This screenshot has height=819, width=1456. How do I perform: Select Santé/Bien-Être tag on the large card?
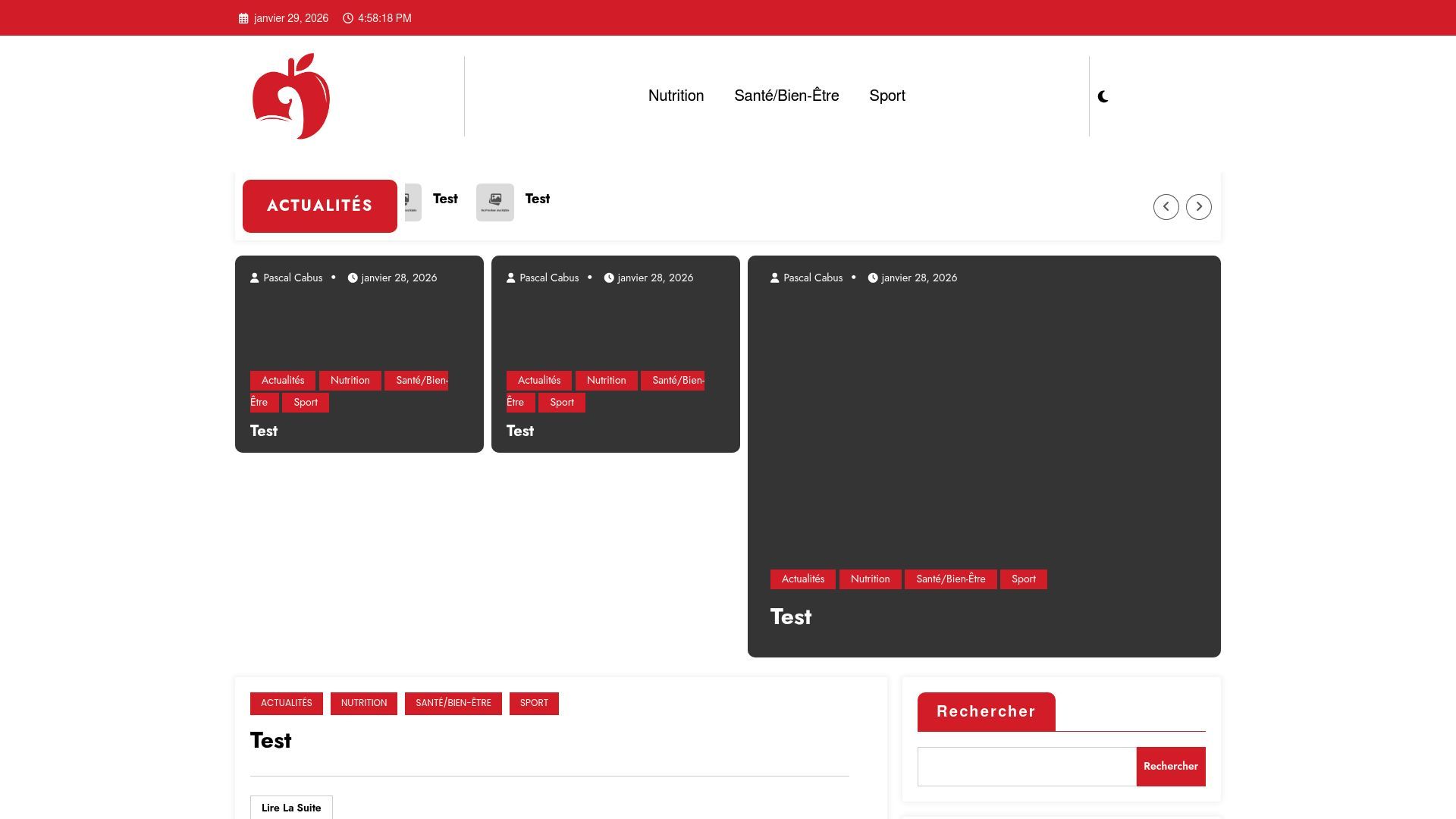point(951,579)
